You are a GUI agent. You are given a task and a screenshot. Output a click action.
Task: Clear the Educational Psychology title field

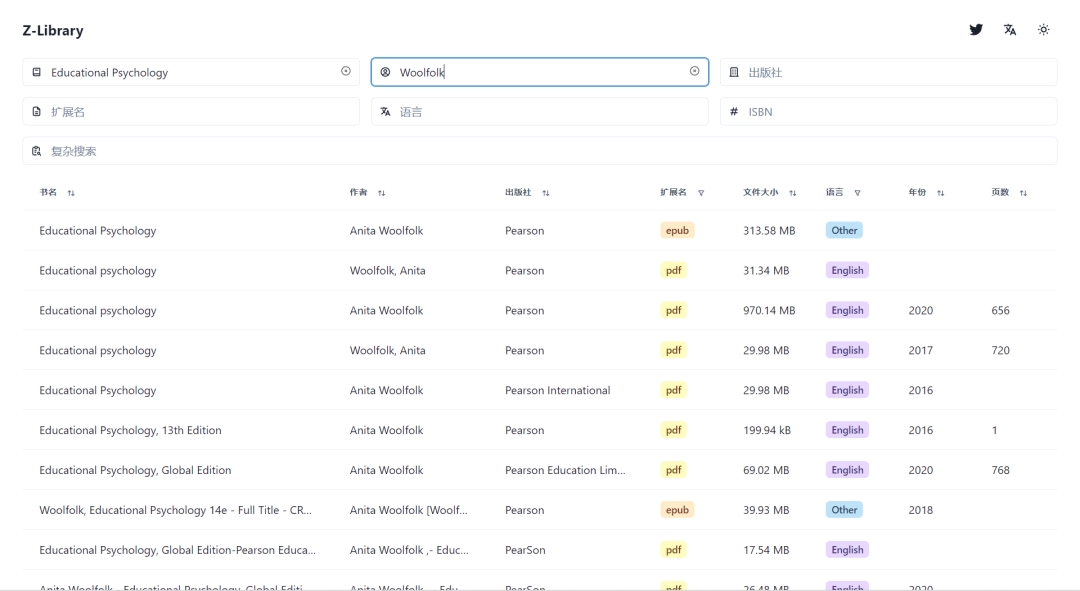tap(346, 71)
